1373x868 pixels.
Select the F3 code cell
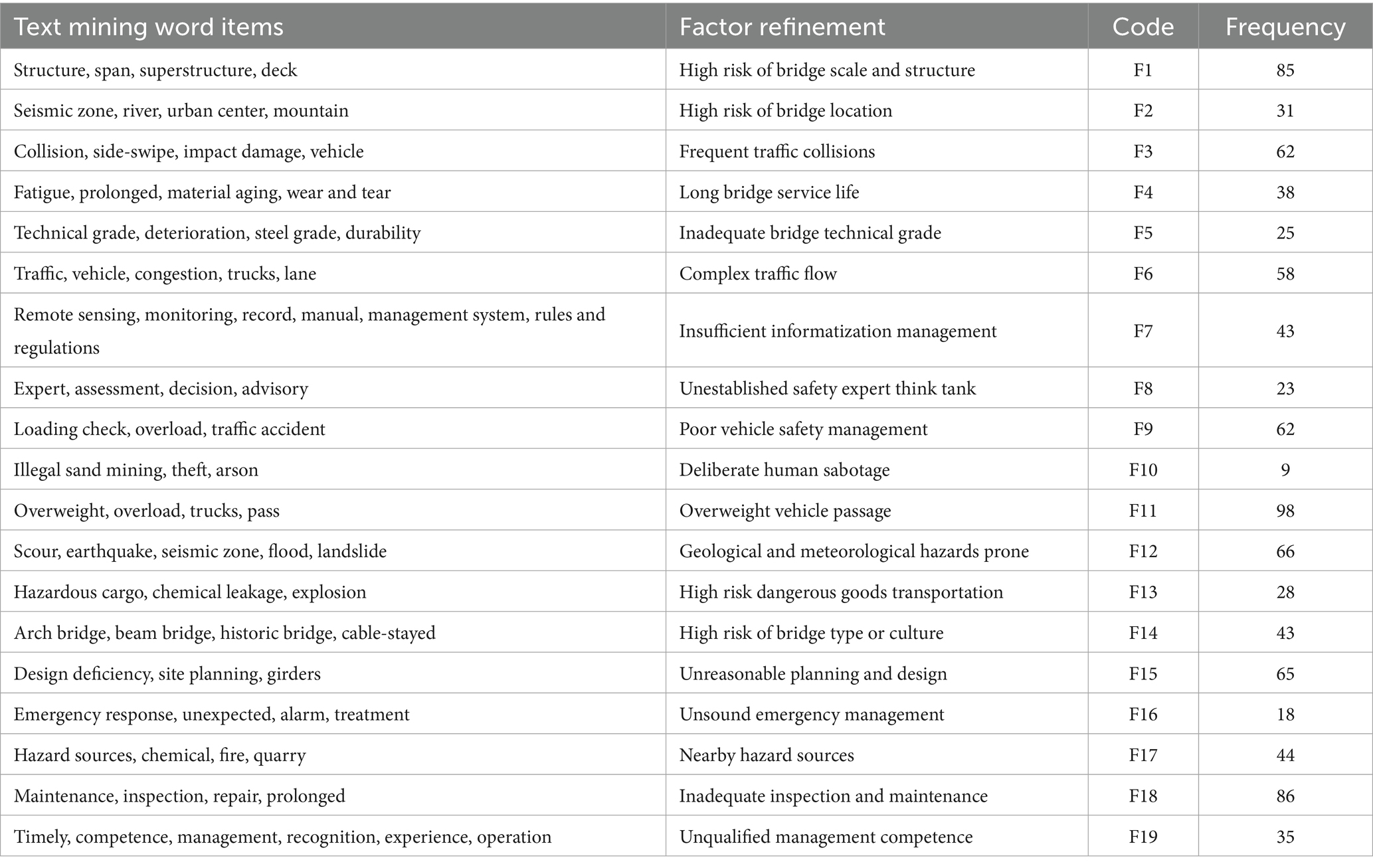click(x=1143, y=151)
